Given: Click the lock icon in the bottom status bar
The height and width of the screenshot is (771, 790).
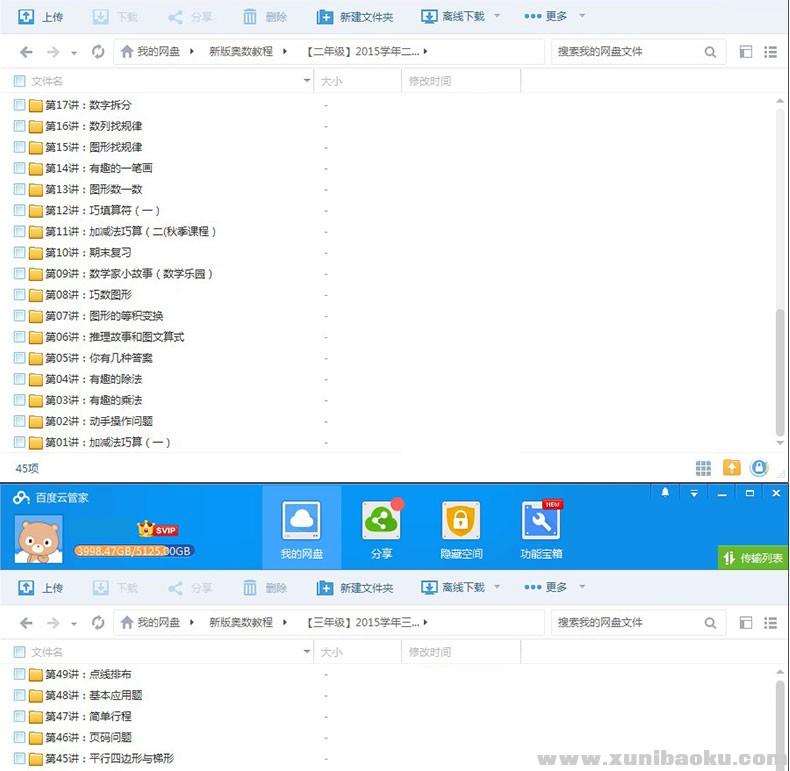Looking at the screenshot, I should point(759,468).
